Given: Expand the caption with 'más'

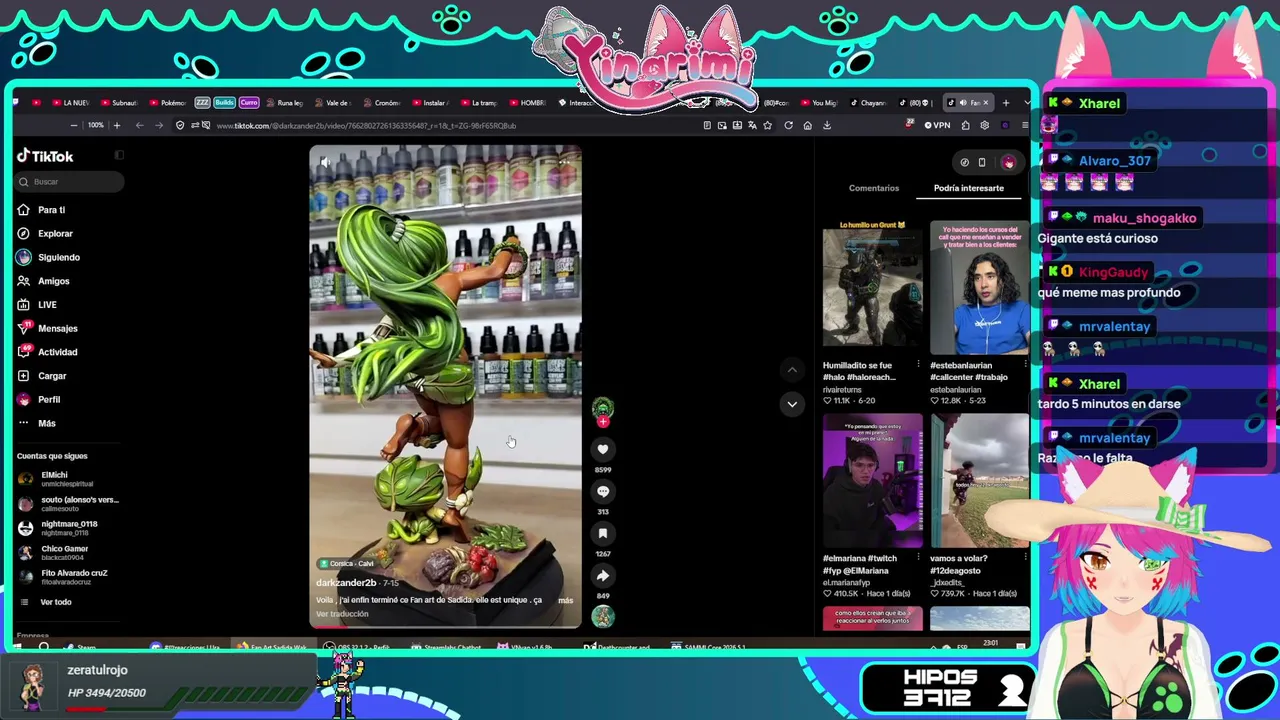Looking at the screenshot, I should click(x=565, y=600).
